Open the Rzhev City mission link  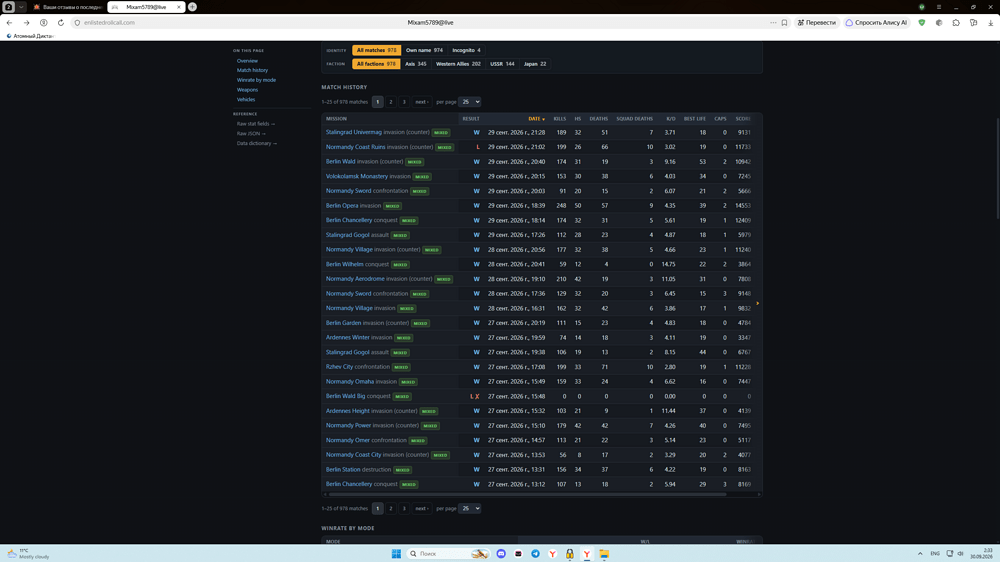[x=339, y=367]
